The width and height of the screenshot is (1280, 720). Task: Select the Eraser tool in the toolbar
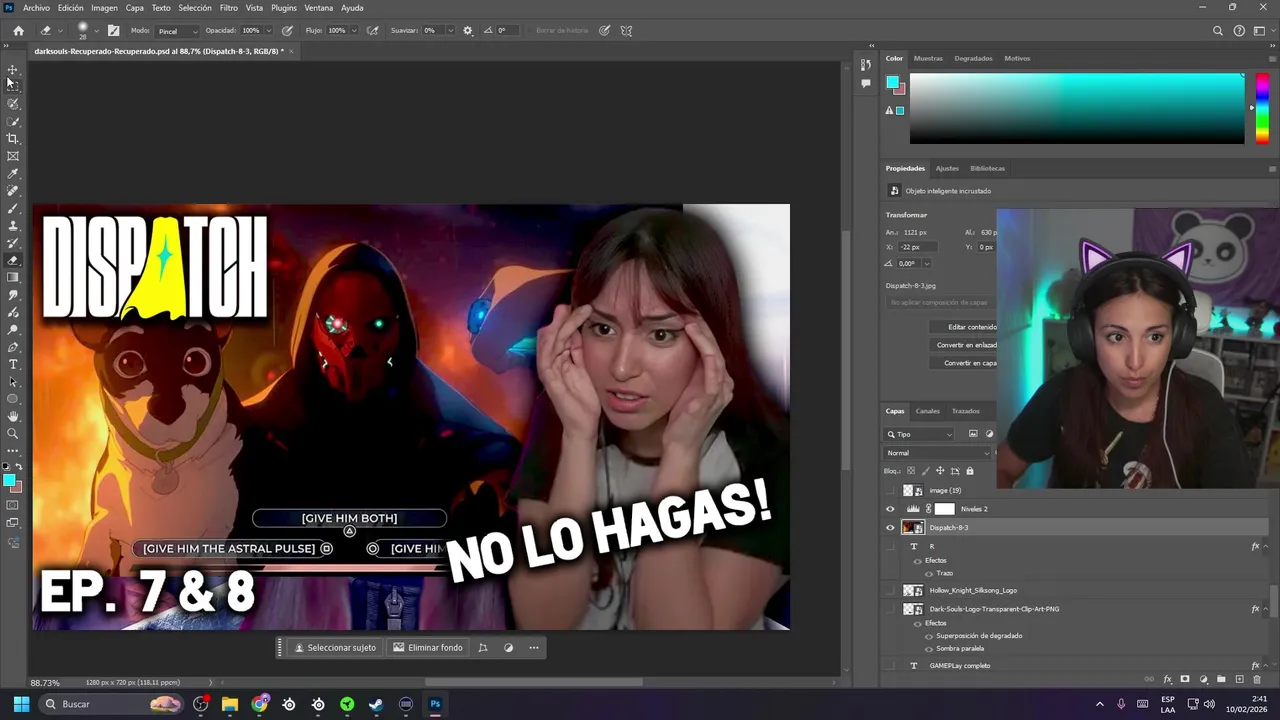coord(13,260)
